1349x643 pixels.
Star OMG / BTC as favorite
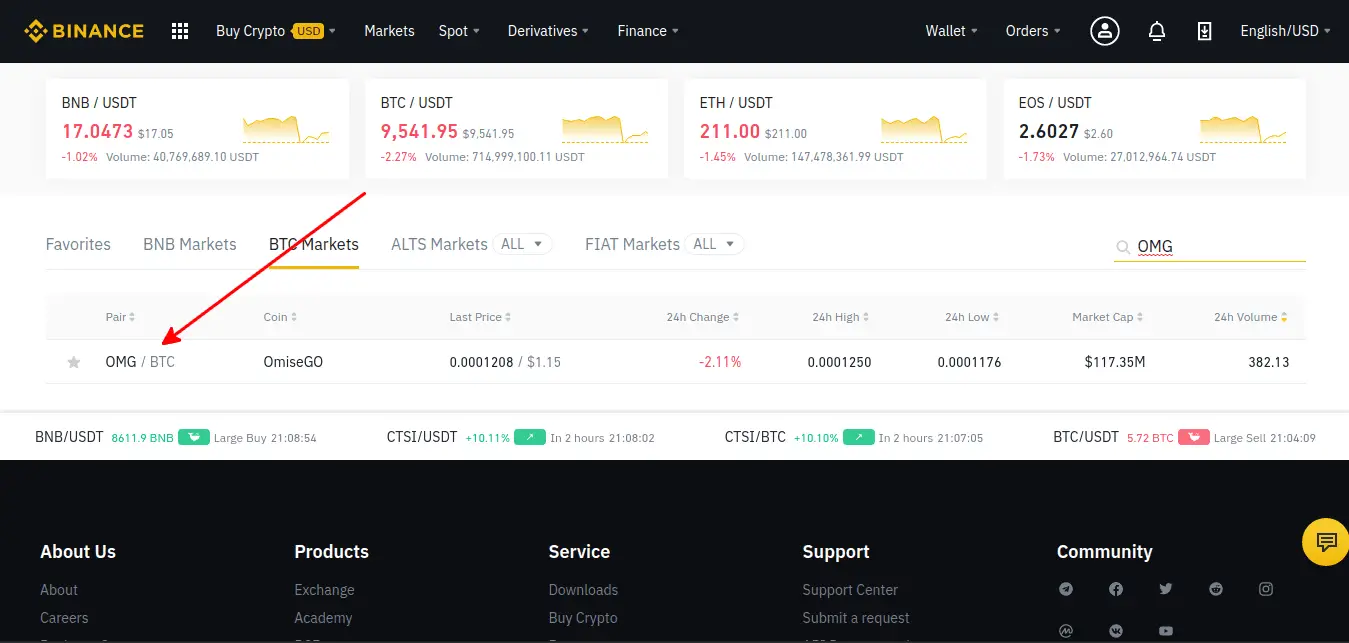point(73,362)
